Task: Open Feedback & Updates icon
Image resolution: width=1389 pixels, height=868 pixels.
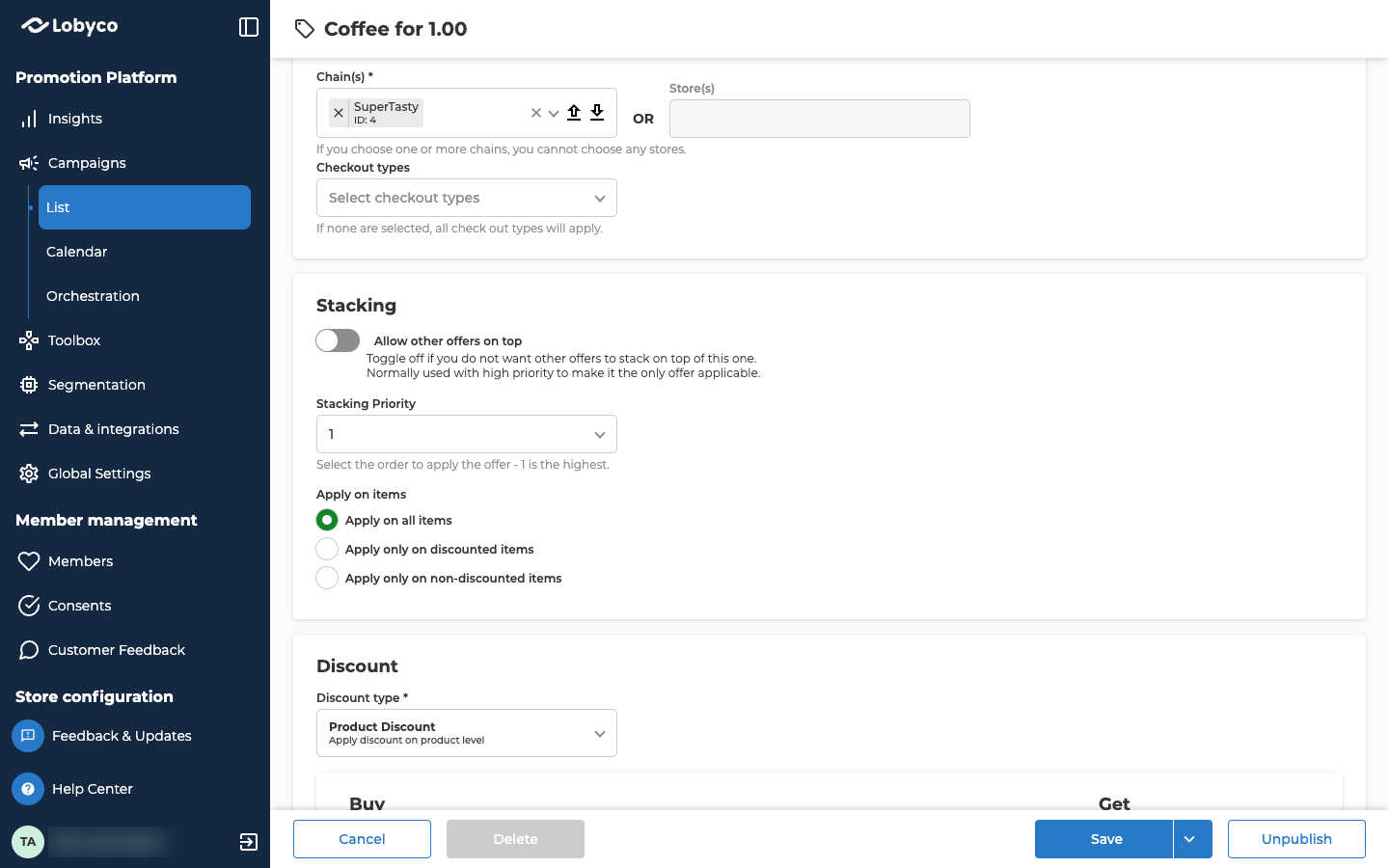Action: point(28,736)
